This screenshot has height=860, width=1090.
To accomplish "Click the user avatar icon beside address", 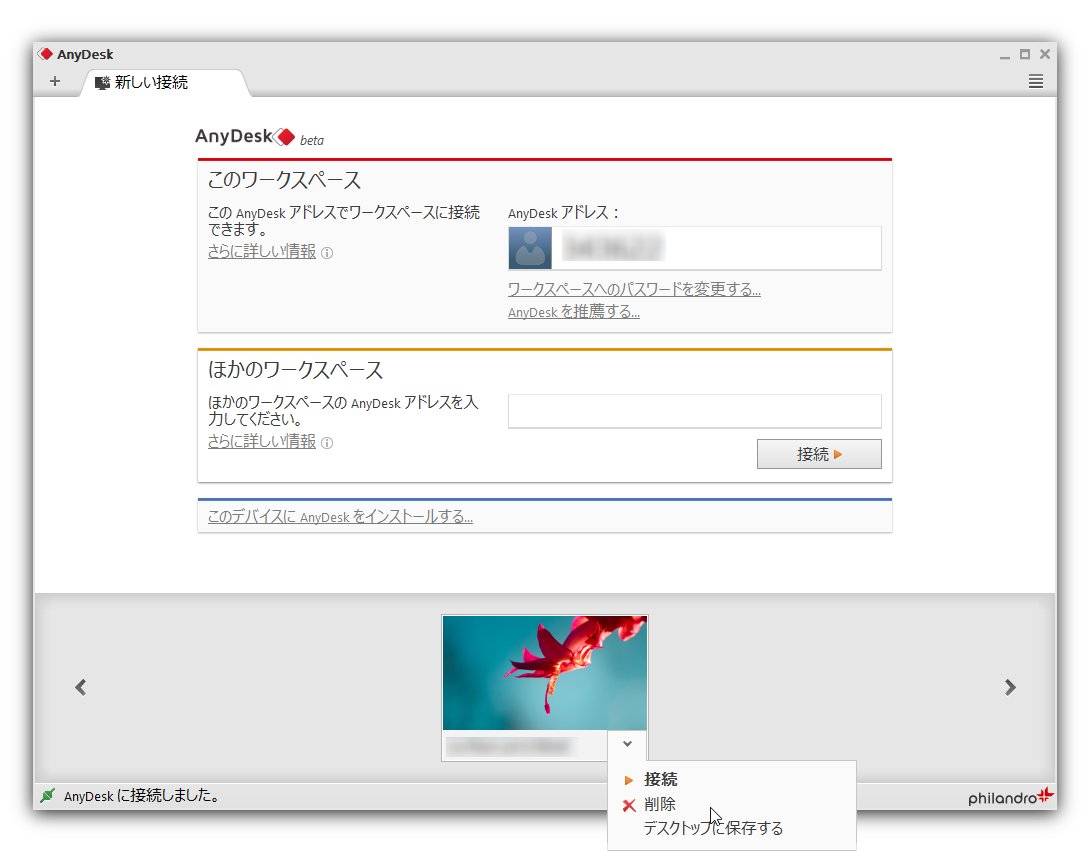I will coord(530,248).
